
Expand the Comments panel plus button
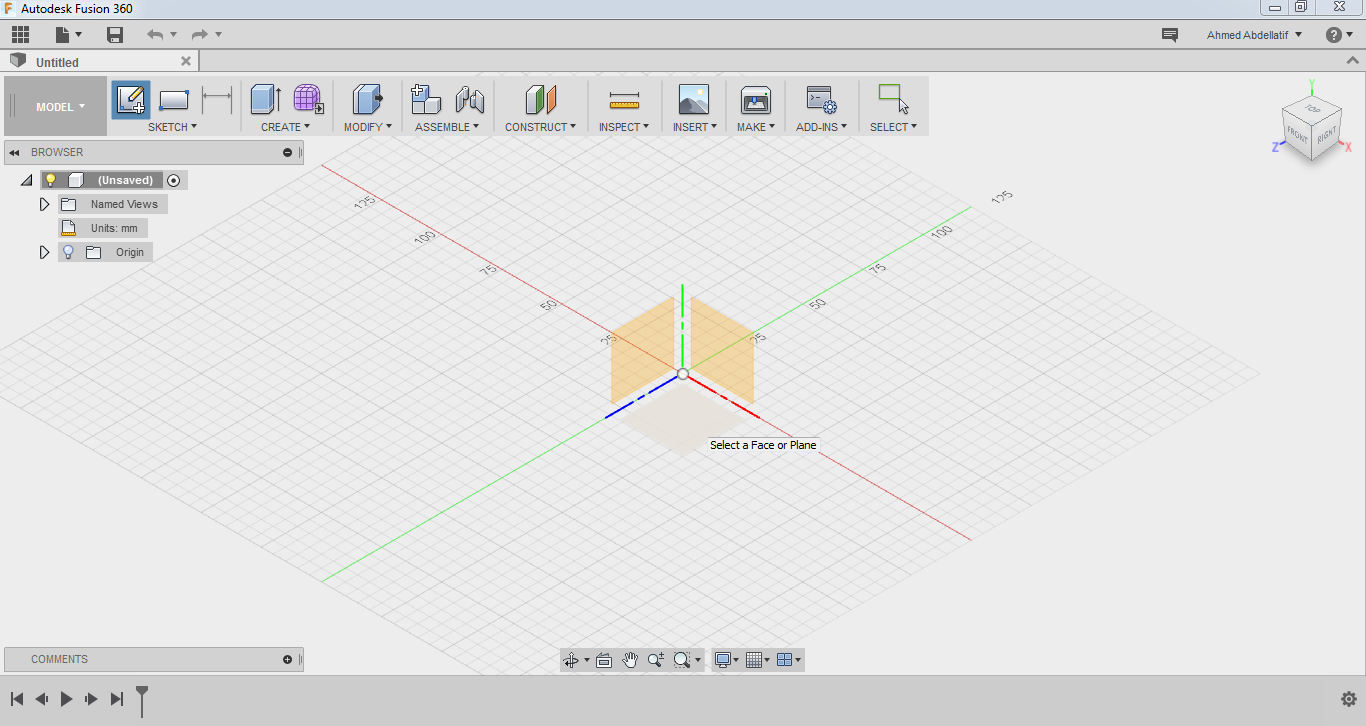pyautogui.click(x=288, y=659)
